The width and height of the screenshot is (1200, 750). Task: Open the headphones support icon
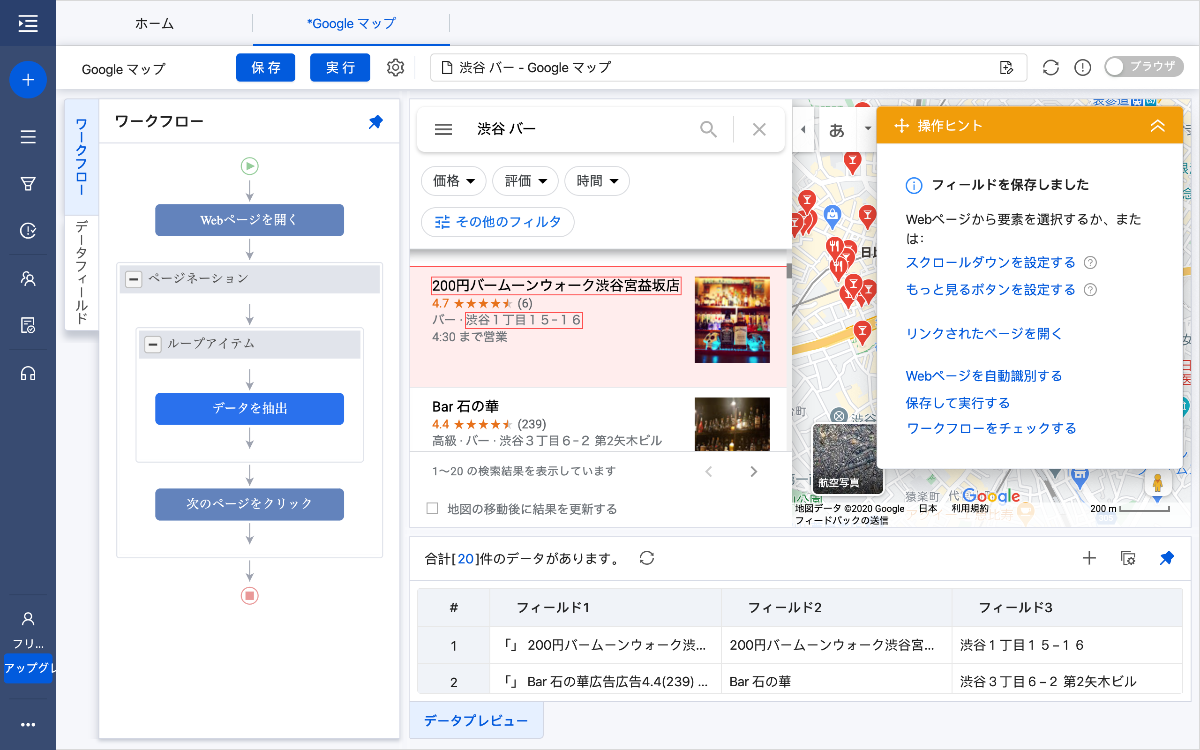point(28,373)
